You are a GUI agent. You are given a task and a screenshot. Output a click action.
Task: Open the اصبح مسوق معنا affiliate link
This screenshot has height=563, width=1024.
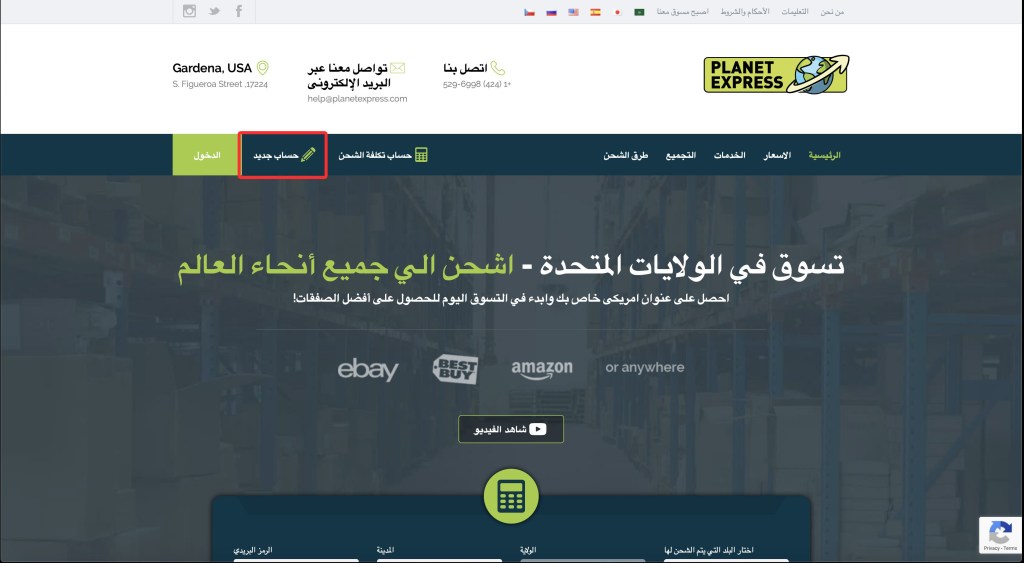682,12
